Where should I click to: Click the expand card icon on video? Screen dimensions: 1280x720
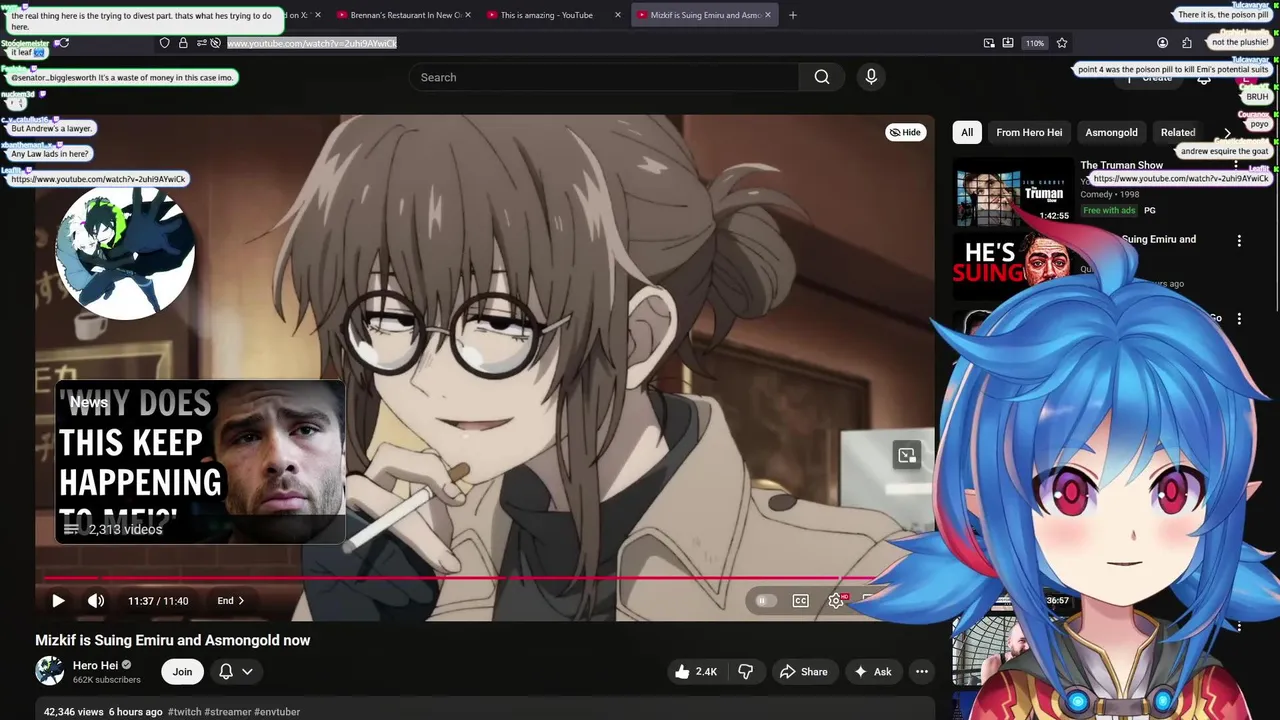tap(906, 455)
